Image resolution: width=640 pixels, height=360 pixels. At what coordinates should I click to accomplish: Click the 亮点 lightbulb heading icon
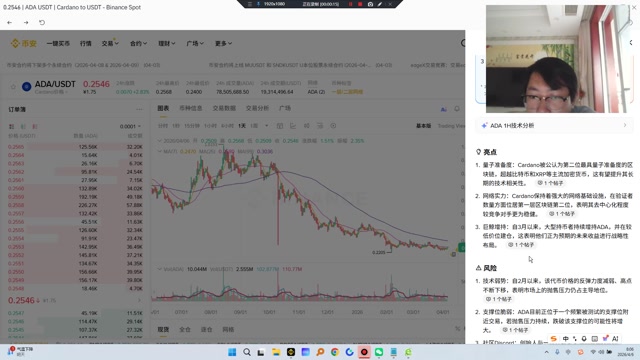(478, 152)
